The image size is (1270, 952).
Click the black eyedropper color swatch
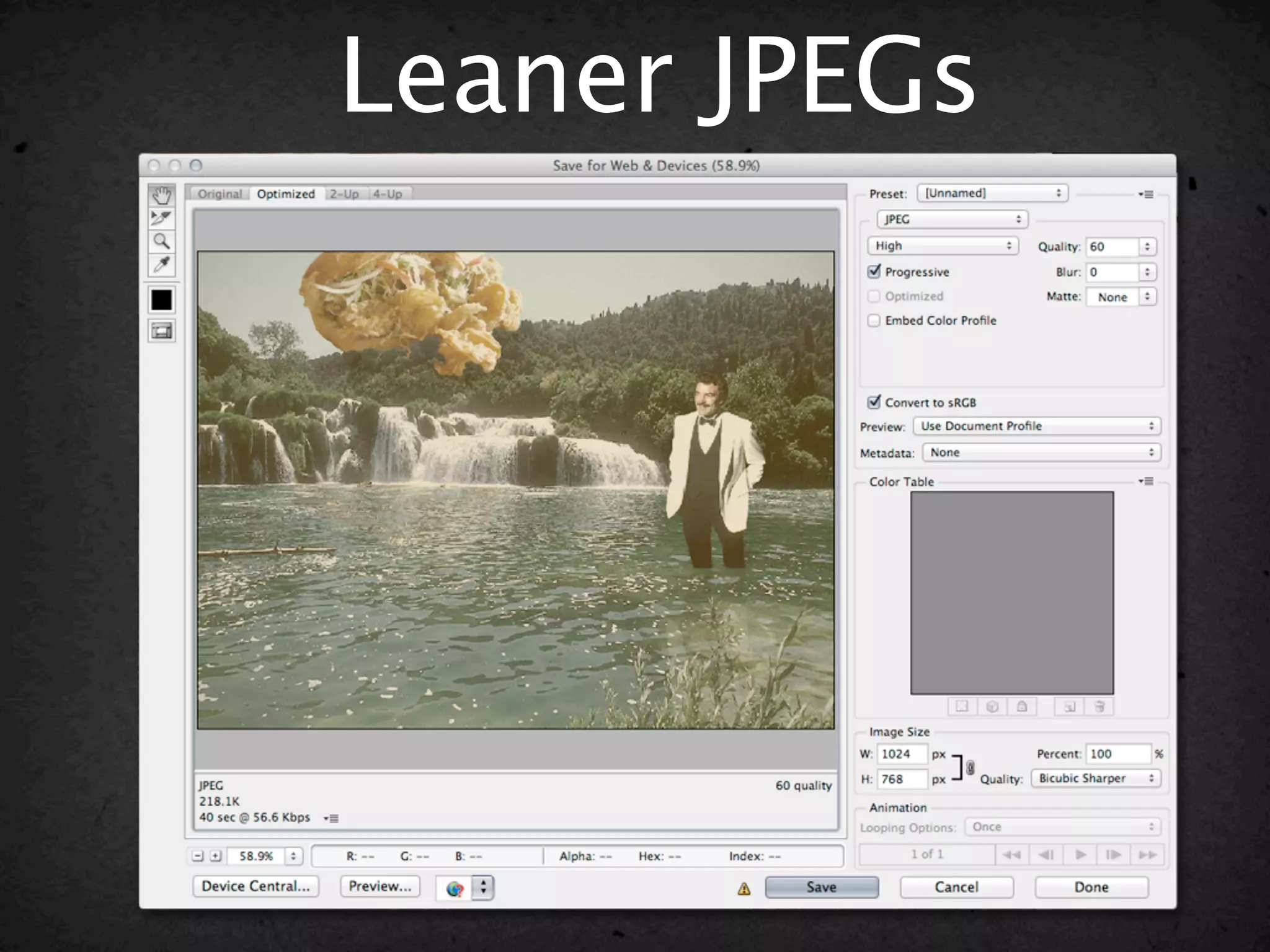click(x=162, y=301)
